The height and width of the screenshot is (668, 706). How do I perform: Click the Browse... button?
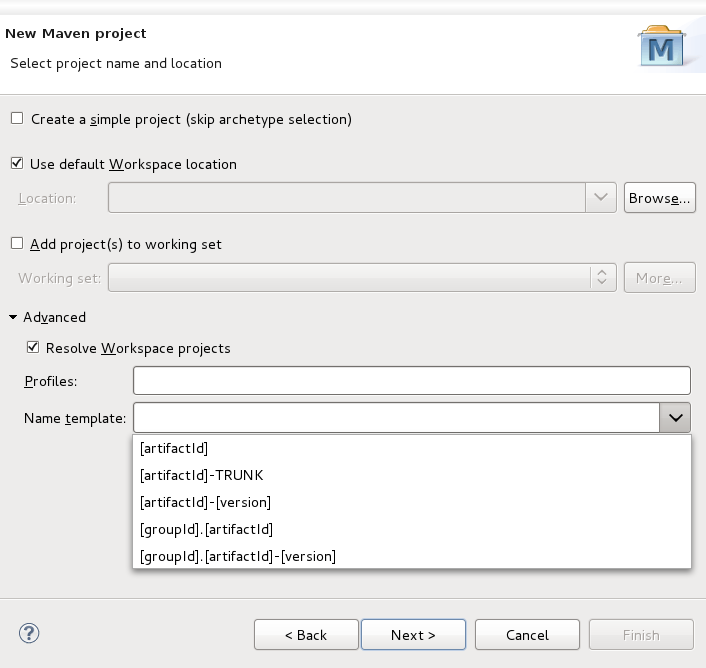[659, 198]
